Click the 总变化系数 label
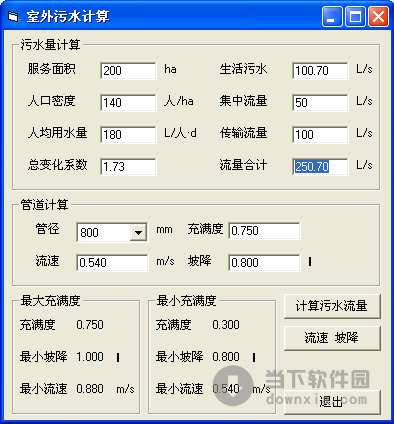This screenshot has width=394, height=424. (x=58, y=165)
